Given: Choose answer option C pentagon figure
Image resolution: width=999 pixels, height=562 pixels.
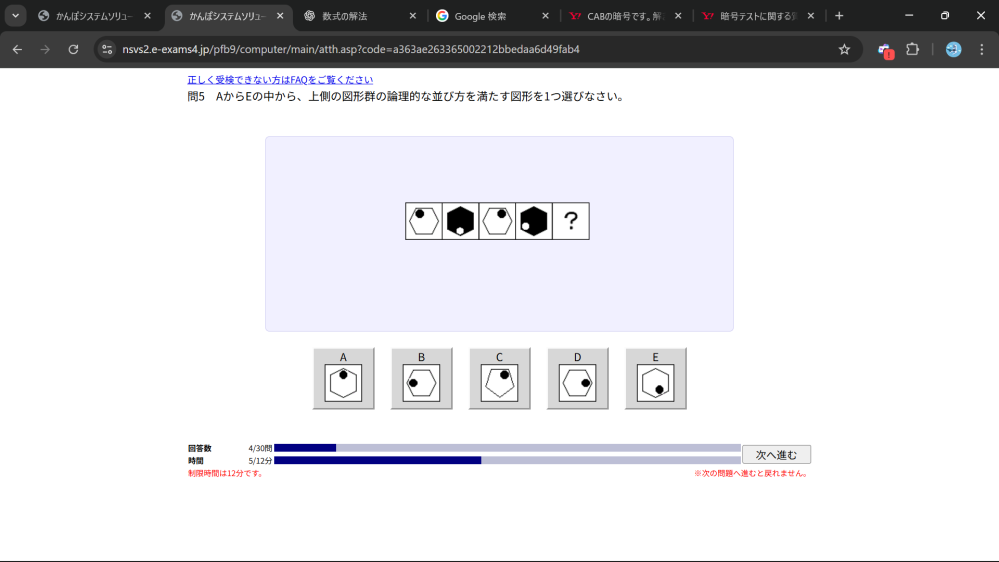Looking at the screenshot, I should tap(499, 379).
